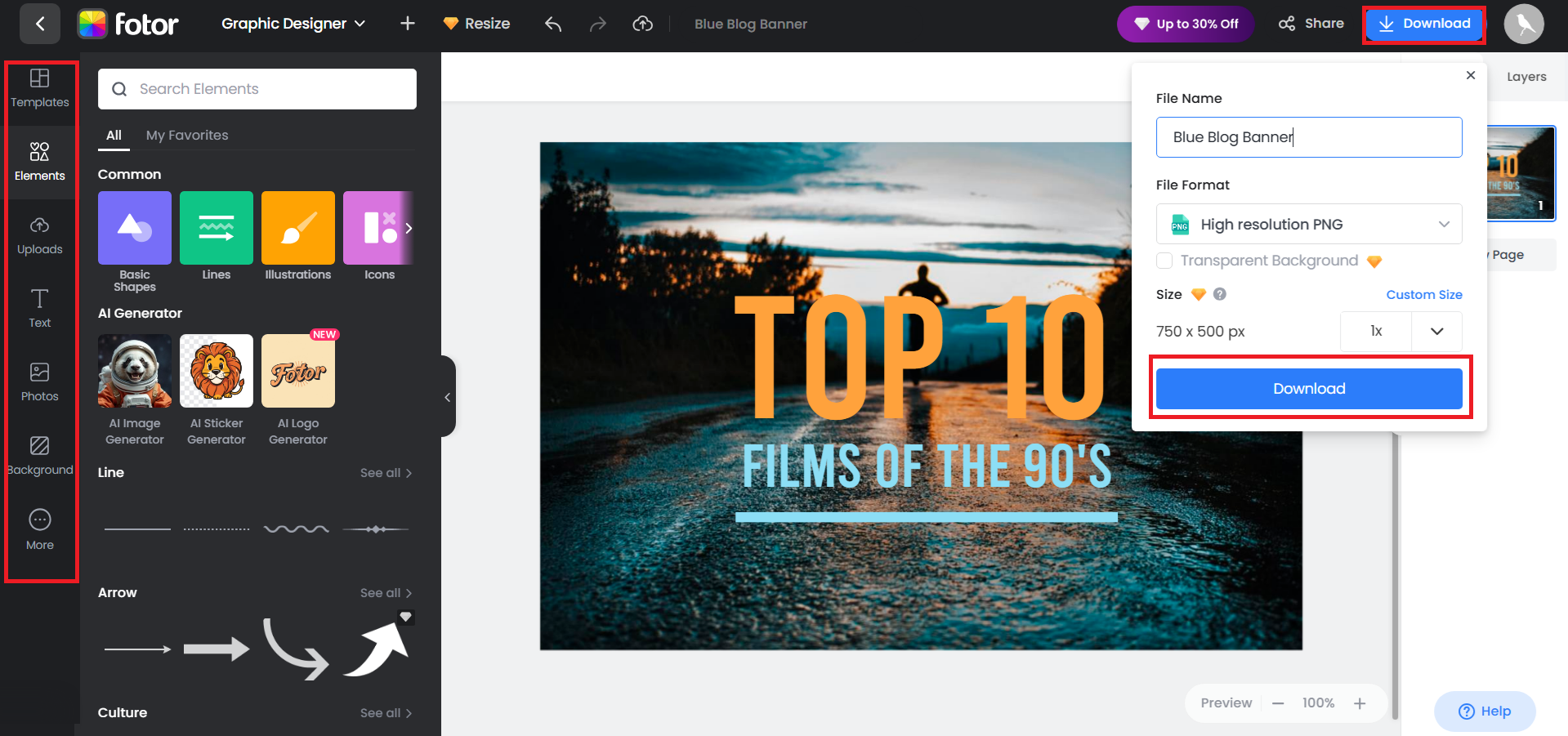Insert the dotted line element

tap(217, 529)
